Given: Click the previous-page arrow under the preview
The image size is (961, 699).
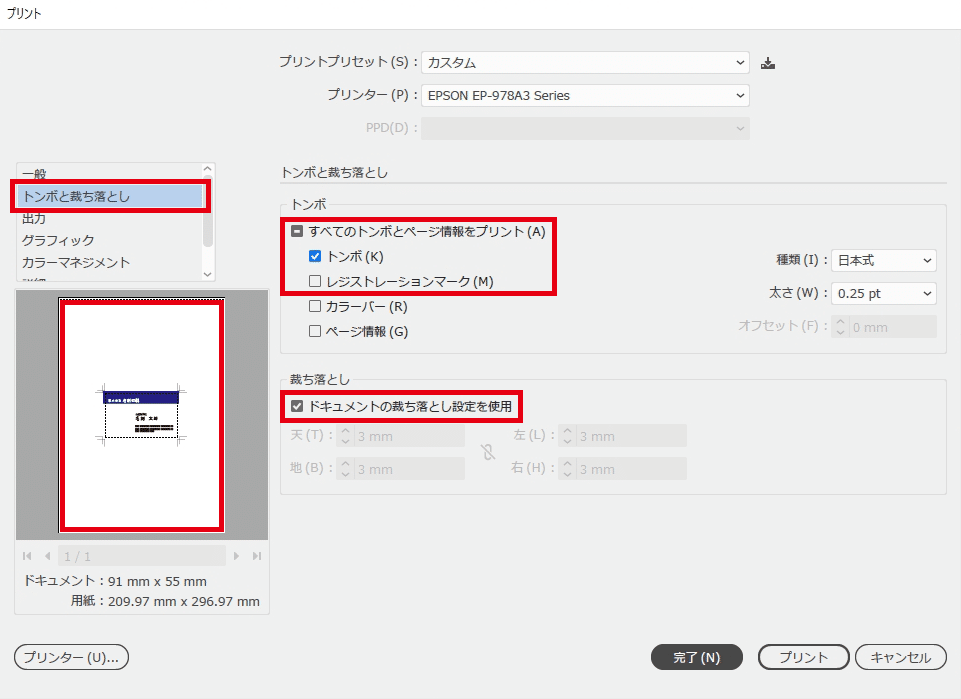Looking at the screenshot, I should coord(46,555).
